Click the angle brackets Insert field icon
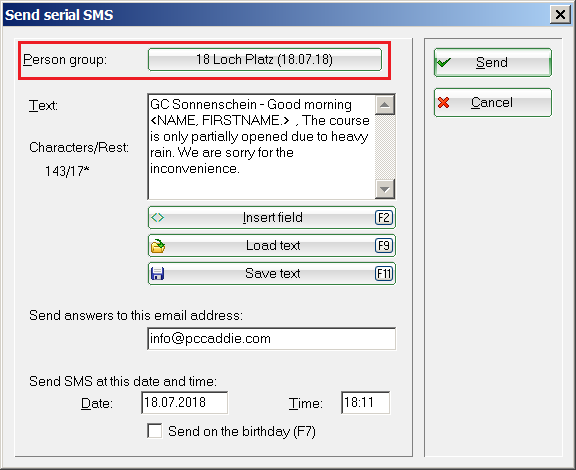Viewport: 576px width, 470px height. 158,218
